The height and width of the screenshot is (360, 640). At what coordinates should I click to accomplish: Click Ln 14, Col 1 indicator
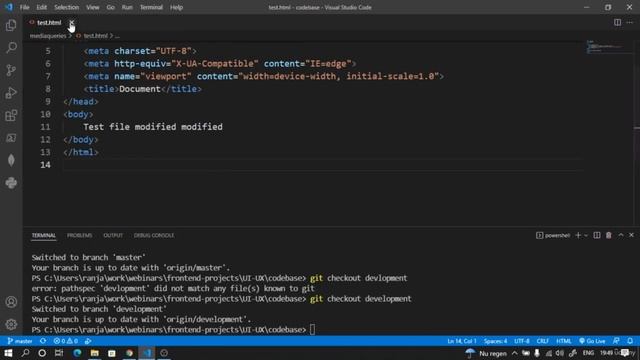point(462,341)
